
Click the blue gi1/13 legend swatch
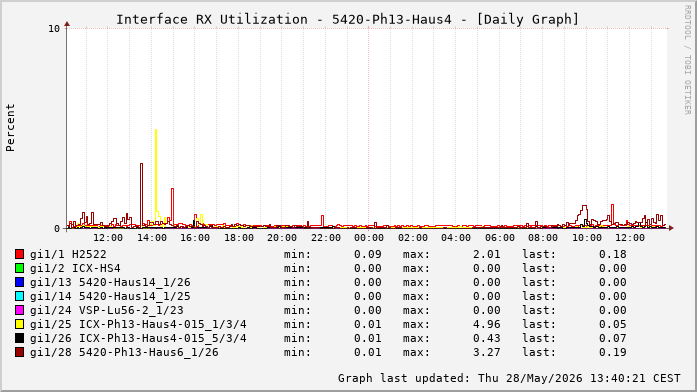click(x=19, y=282)
